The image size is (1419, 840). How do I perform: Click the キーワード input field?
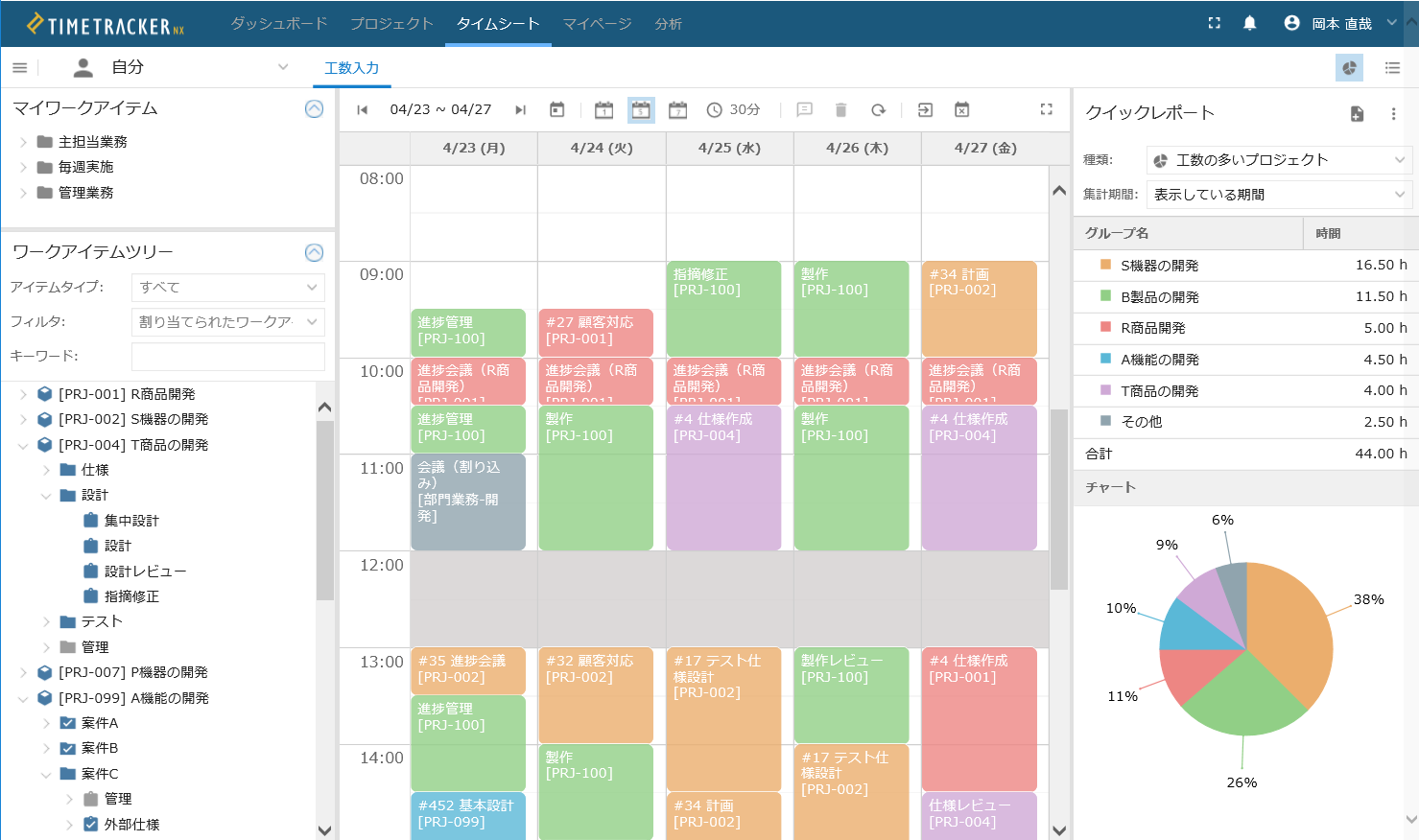228,356
